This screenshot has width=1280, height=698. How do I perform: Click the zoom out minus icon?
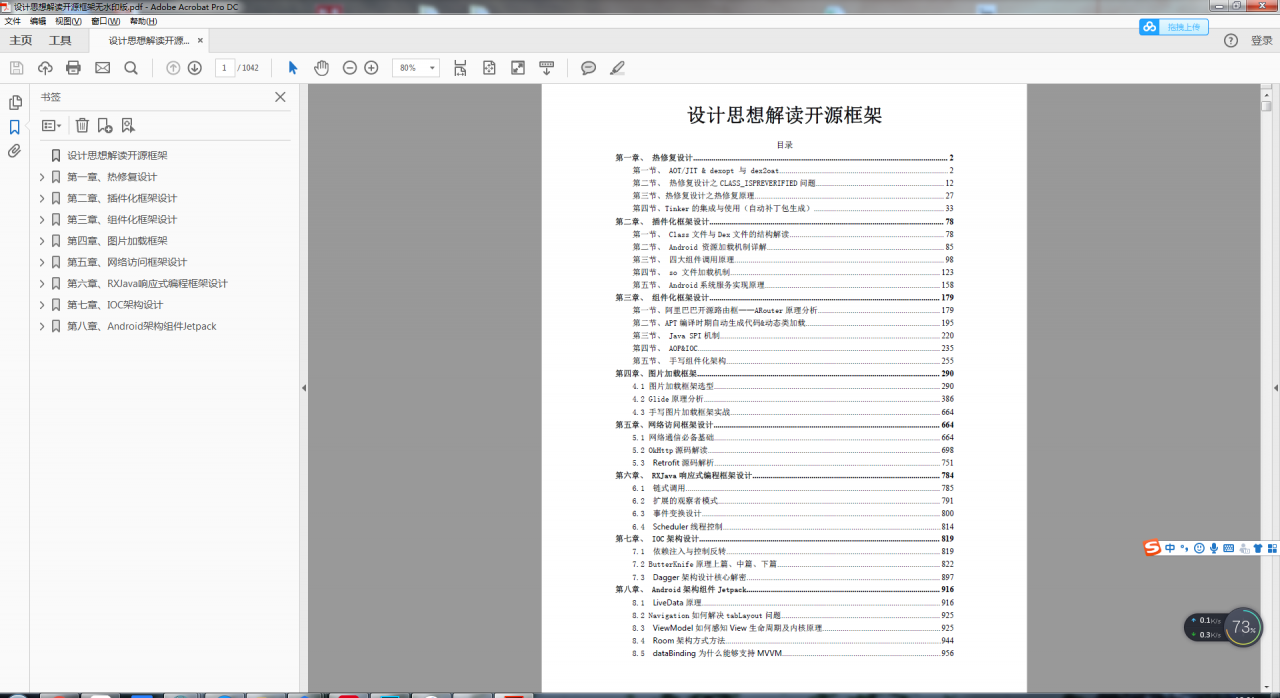[x=350, y=68]
